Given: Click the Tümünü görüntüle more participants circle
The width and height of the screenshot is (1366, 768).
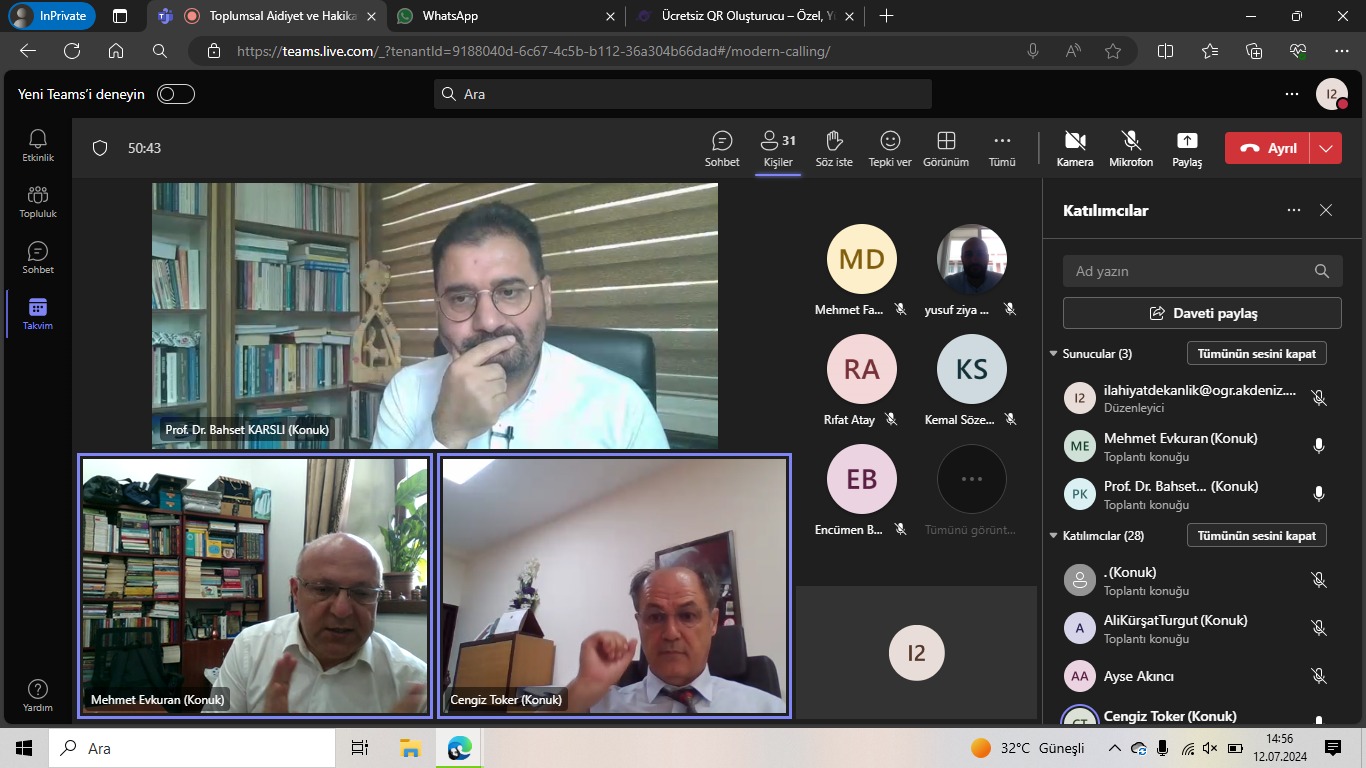Looking at the screenshot, I should tap(971, 479).
